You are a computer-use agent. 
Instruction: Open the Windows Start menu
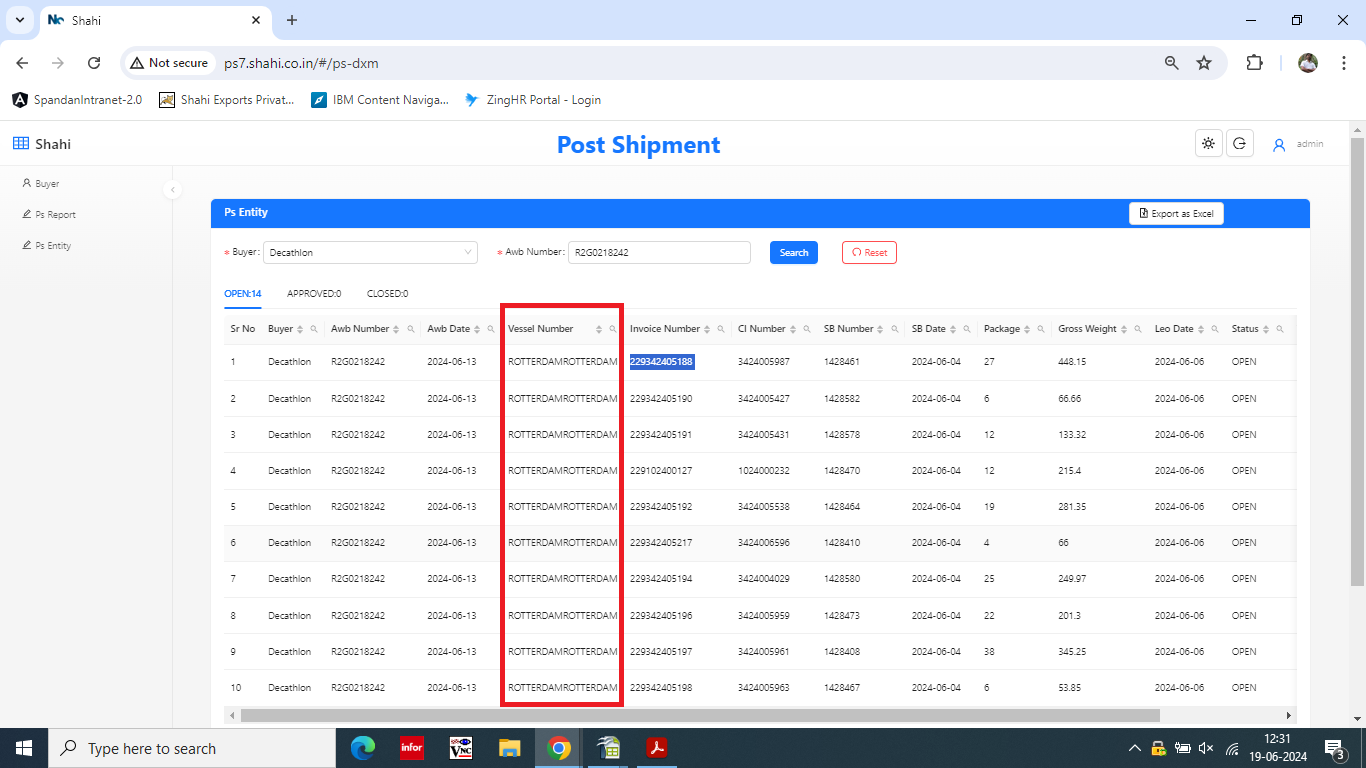(x=24, y=748)
